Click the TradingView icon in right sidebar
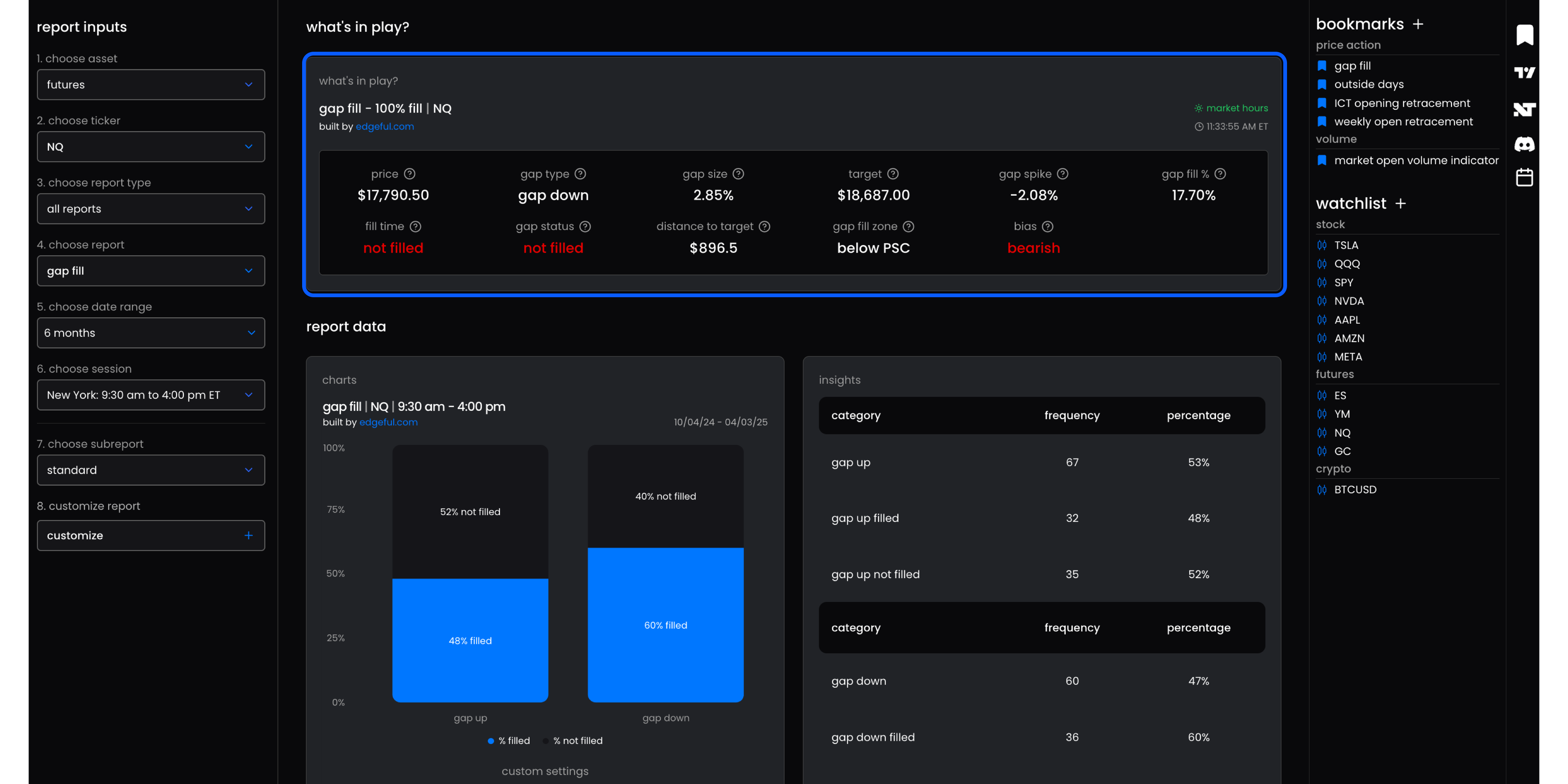 1524,72
